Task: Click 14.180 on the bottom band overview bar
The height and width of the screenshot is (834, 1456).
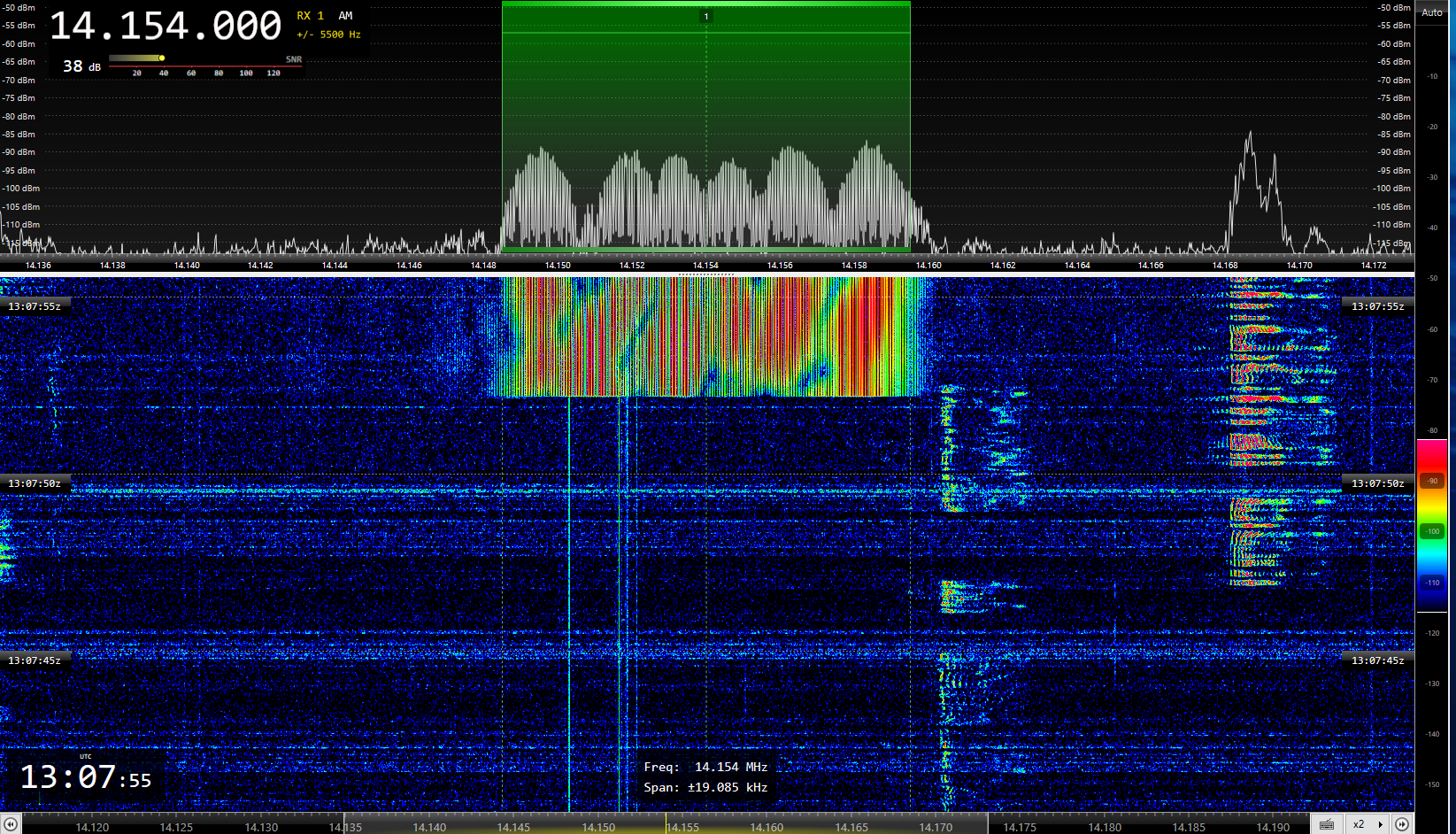Action: tap(1104, 827)
